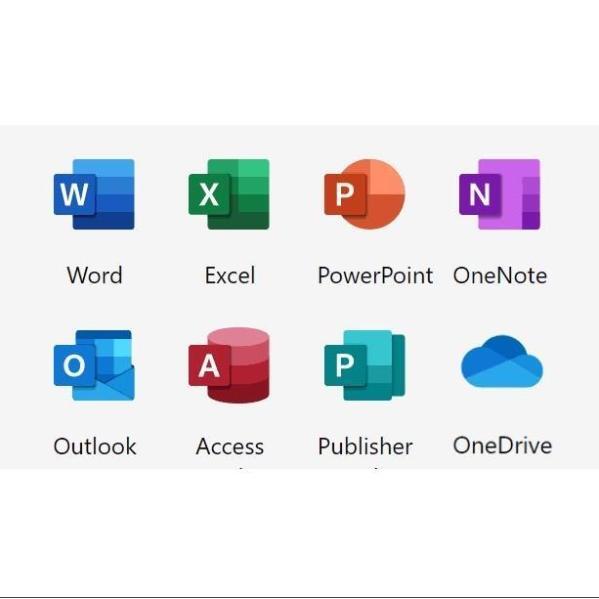
Task: Click the white N letter tile
Action: [x=480, y=194]
